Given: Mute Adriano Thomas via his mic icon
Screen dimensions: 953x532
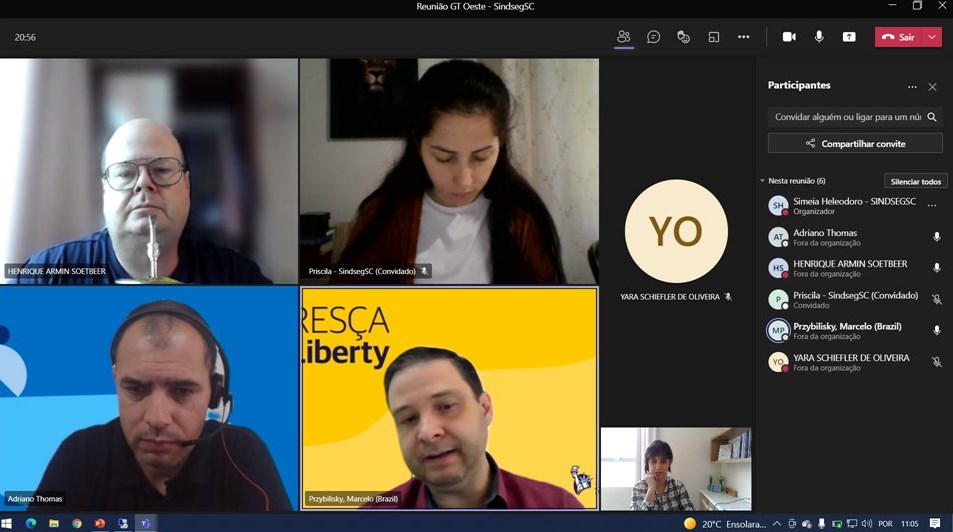Looking at the screenshot, I should [936, 237].
